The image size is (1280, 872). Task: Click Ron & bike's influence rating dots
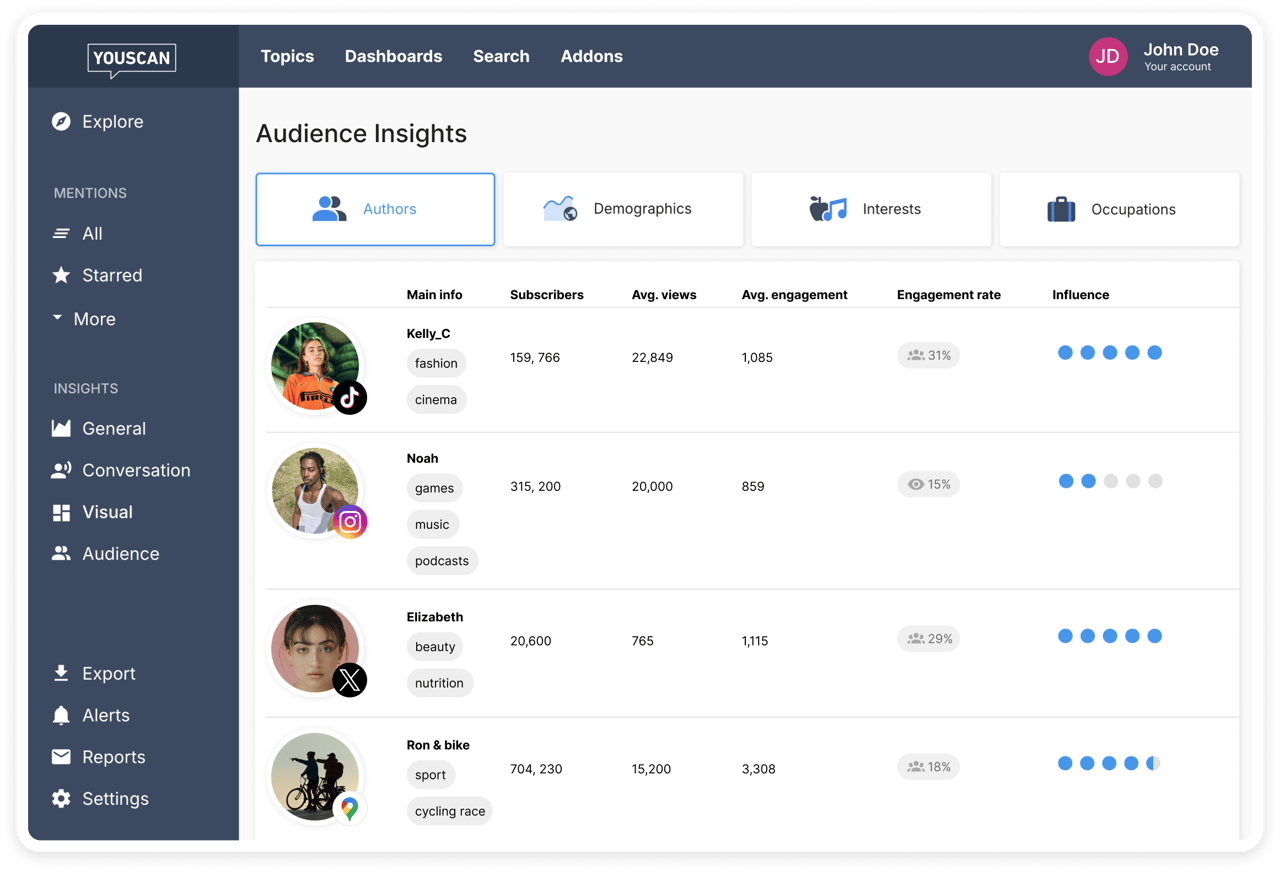(1109, 763)
